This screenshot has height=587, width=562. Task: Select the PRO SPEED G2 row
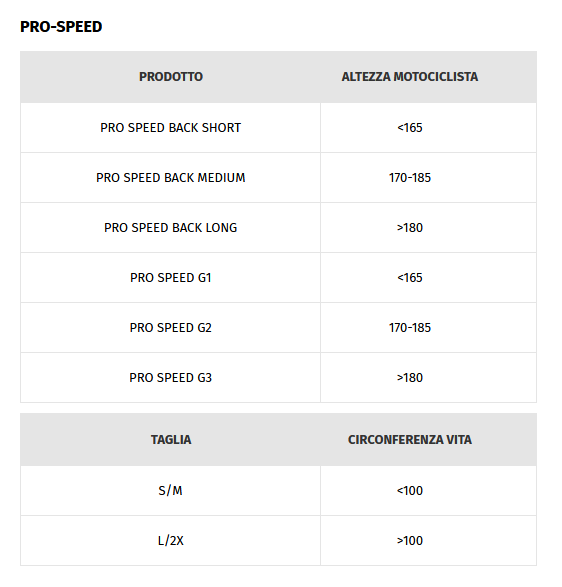pyautogui.click(x=279, y=328)
